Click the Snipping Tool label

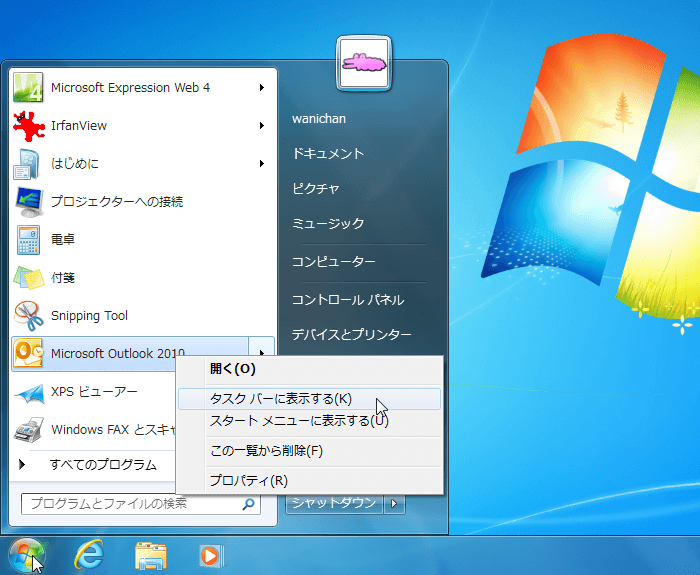(89, 316)
